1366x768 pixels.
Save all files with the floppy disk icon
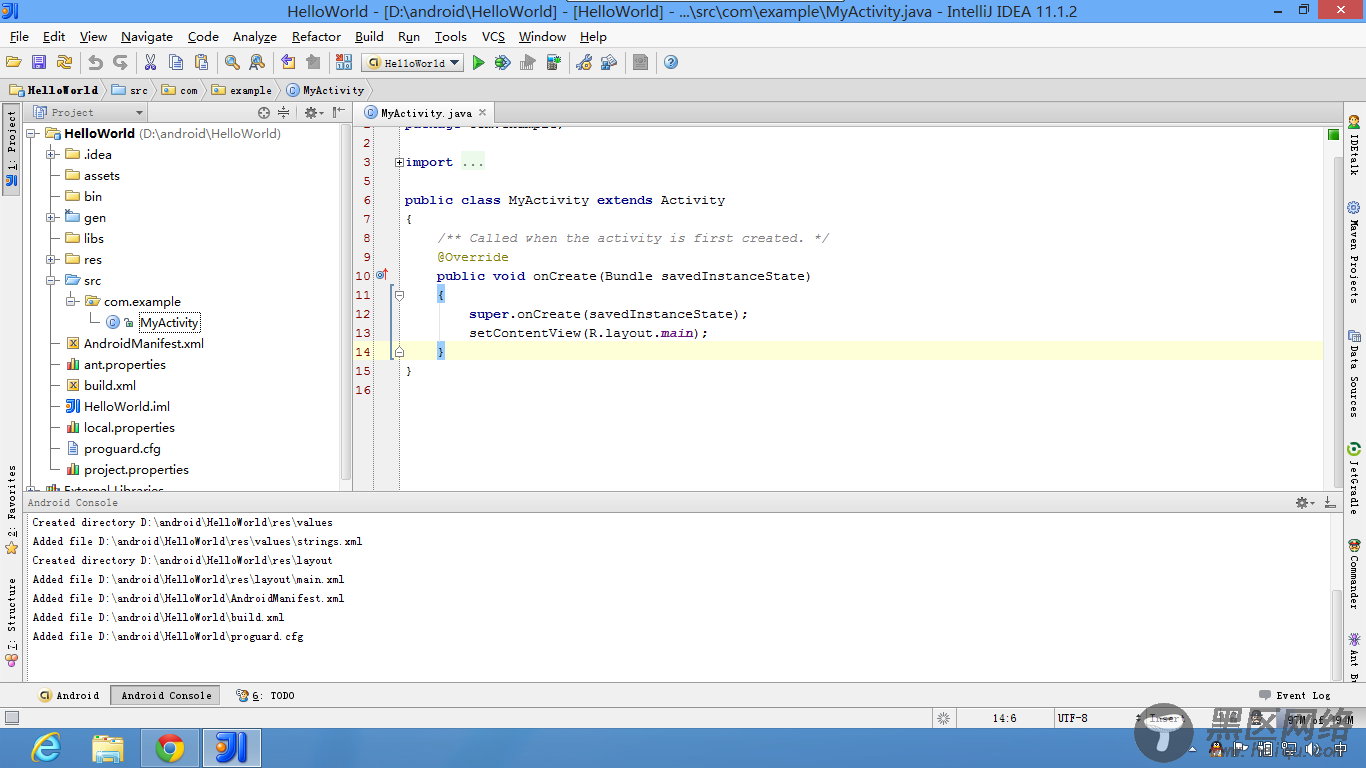point(39,62)
